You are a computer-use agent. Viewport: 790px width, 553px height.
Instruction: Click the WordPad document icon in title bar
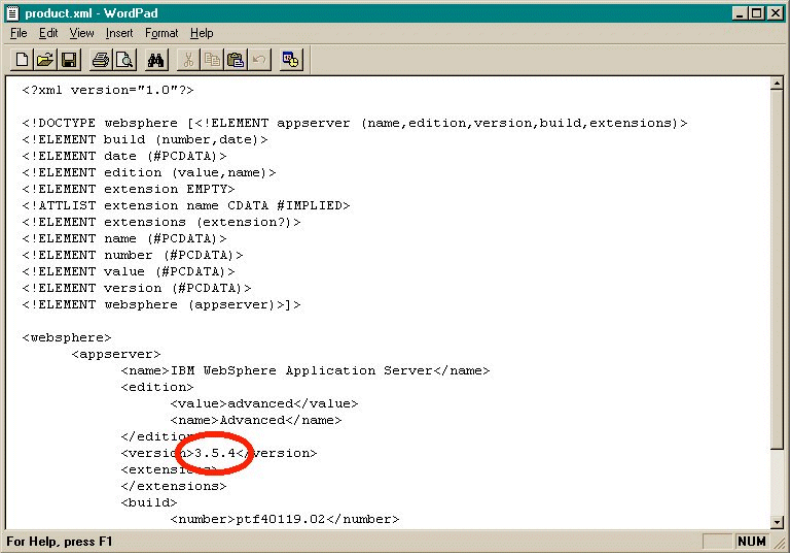(13, 13)
